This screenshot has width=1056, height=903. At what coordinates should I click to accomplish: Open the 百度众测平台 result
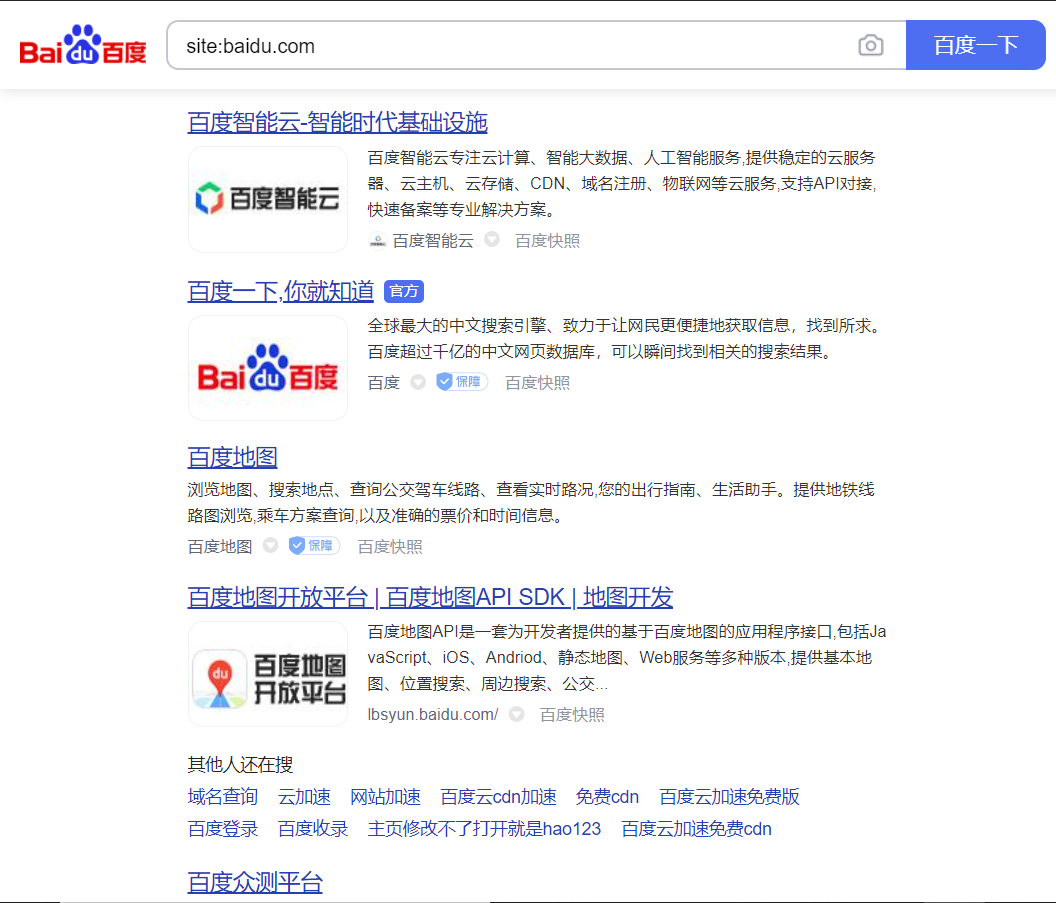tap(255, 882)
